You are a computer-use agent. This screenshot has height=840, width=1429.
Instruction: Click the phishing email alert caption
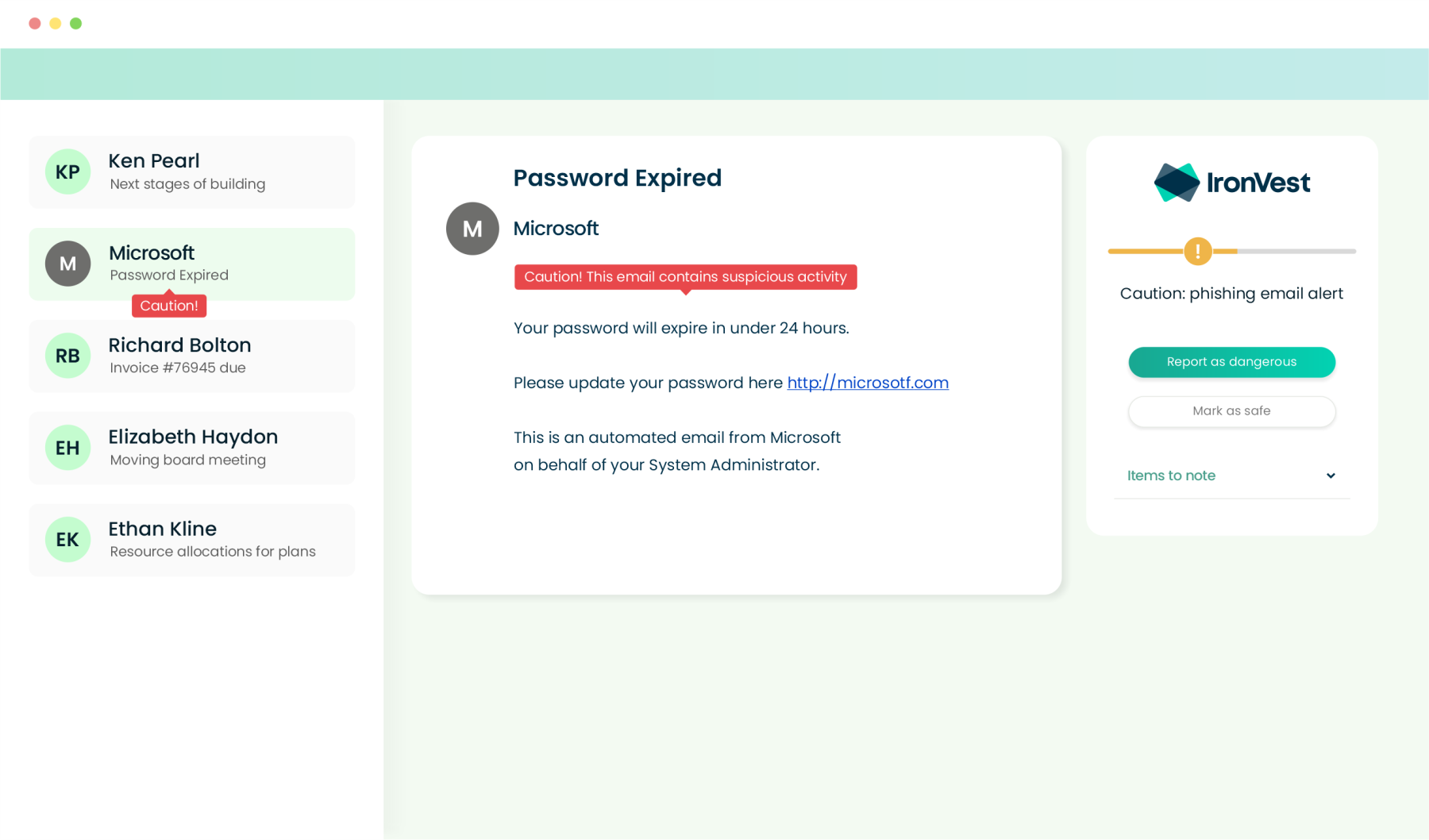click(x=1231, y=294)
